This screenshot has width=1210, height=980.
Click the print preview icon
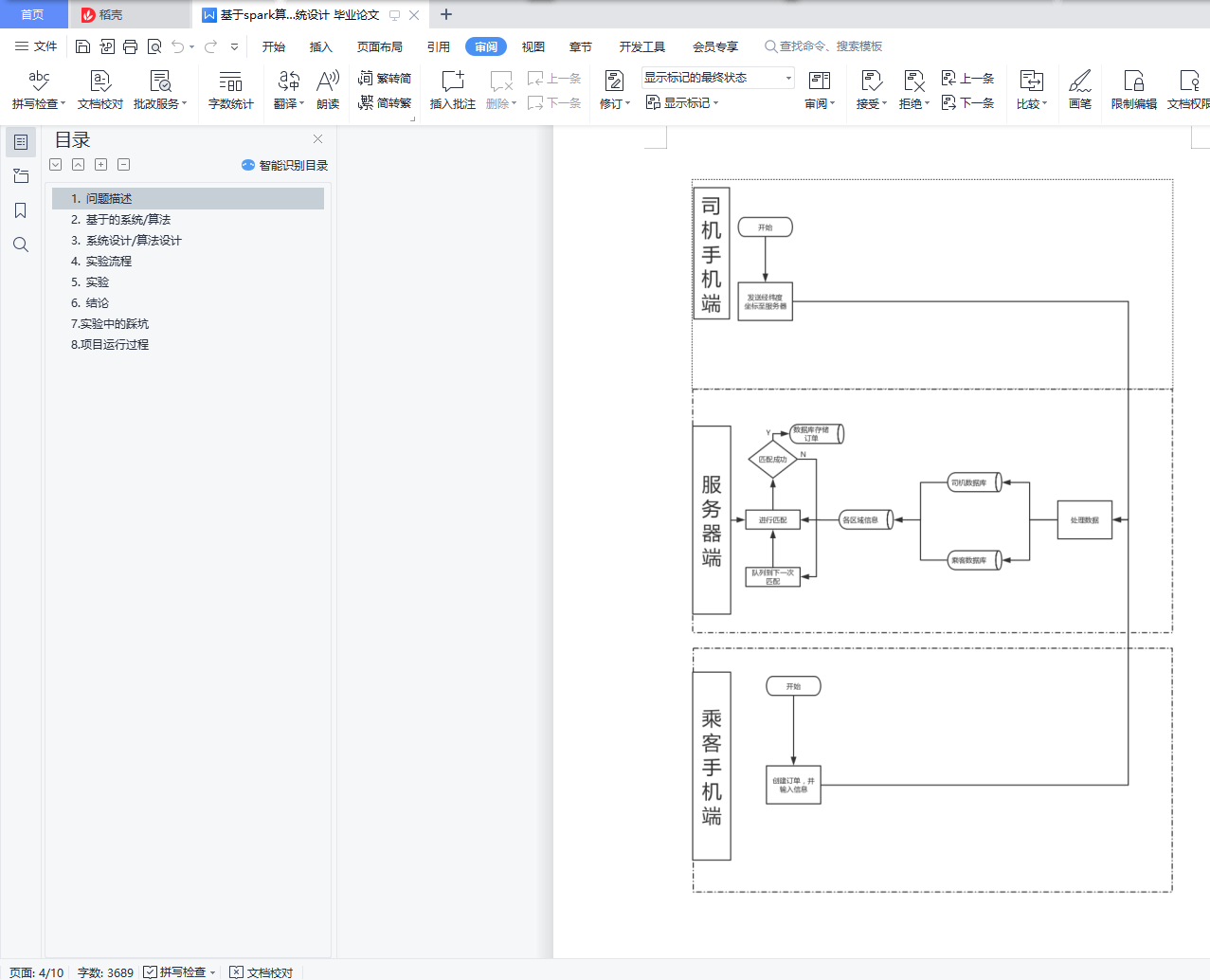point(154,46)
